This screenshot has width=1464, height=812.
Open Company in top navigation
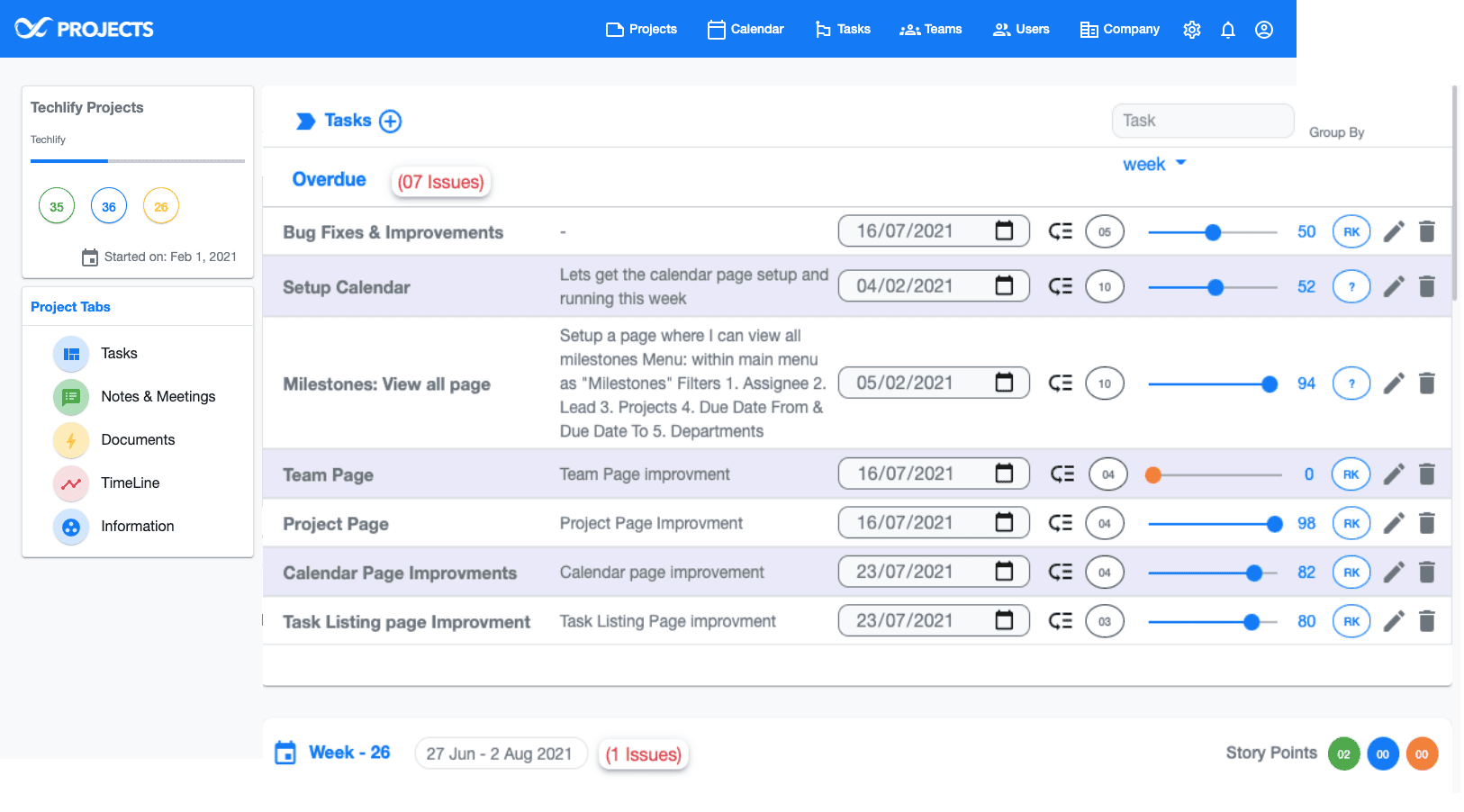tap(1120, 30)
